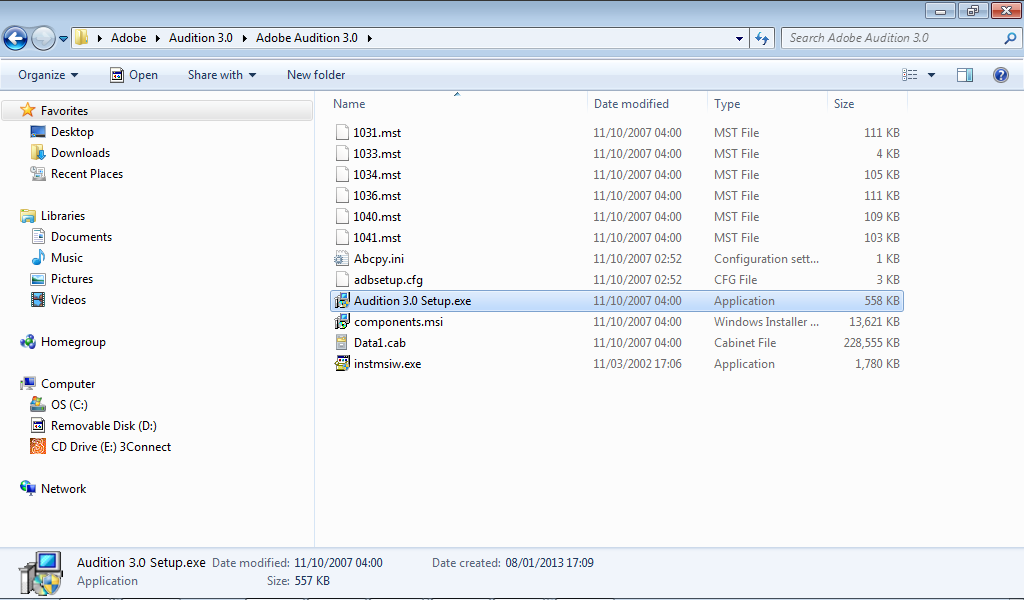Open the Share with menu
This screenshot has width=1024, height=600.
222,75
